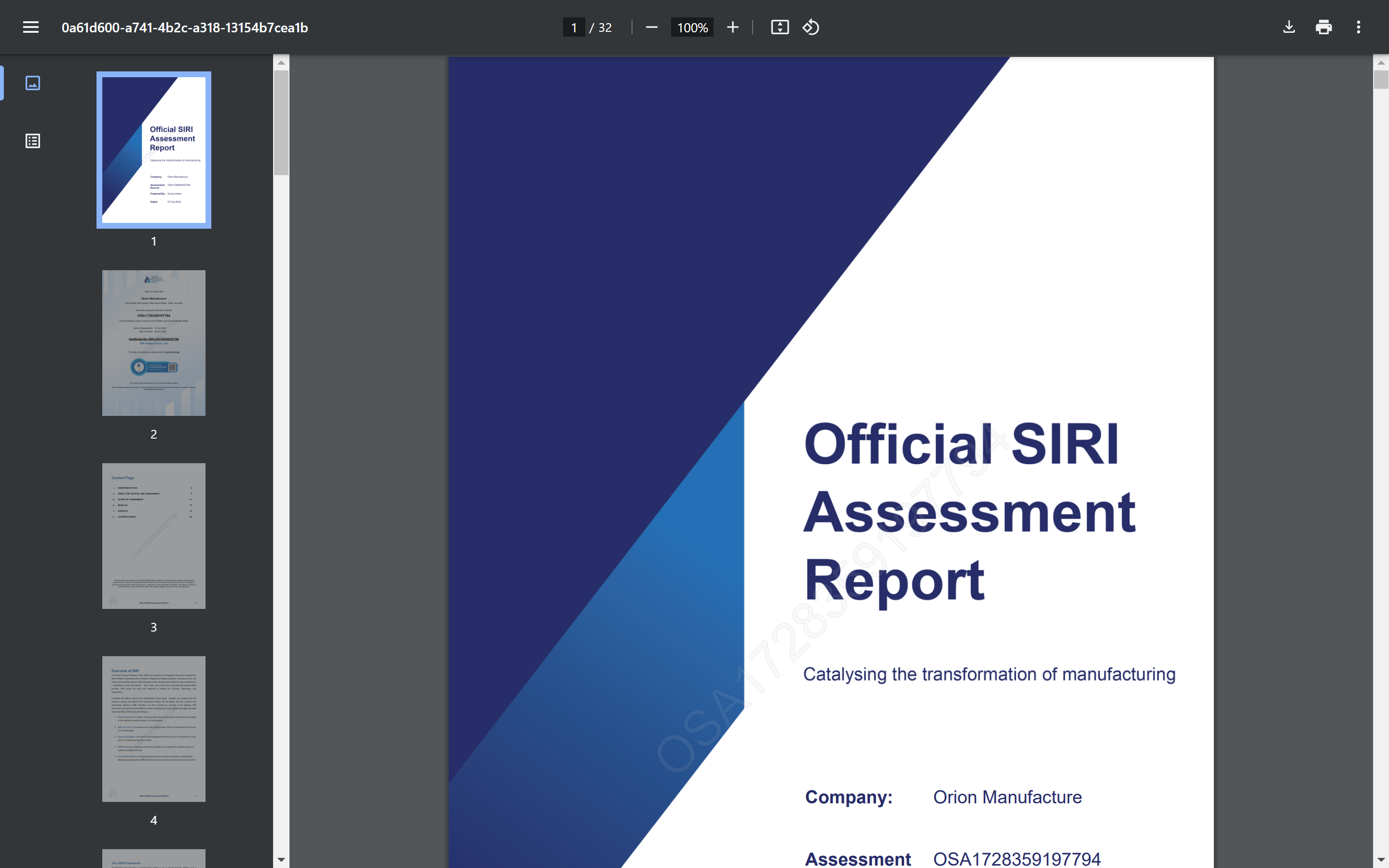
Task: Switch to thumbnails view in sidebar
Action: click(33, 83)
